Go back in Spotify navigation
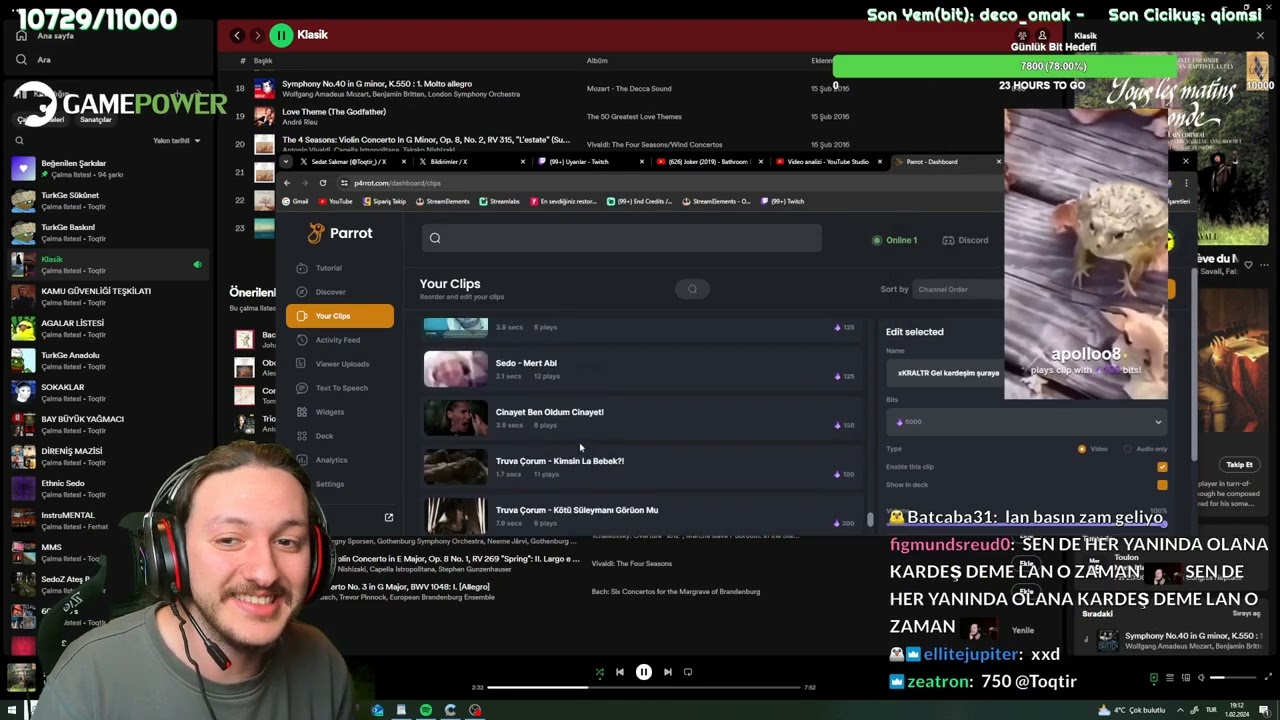The image size is (1280, 720). click(237, 35)
